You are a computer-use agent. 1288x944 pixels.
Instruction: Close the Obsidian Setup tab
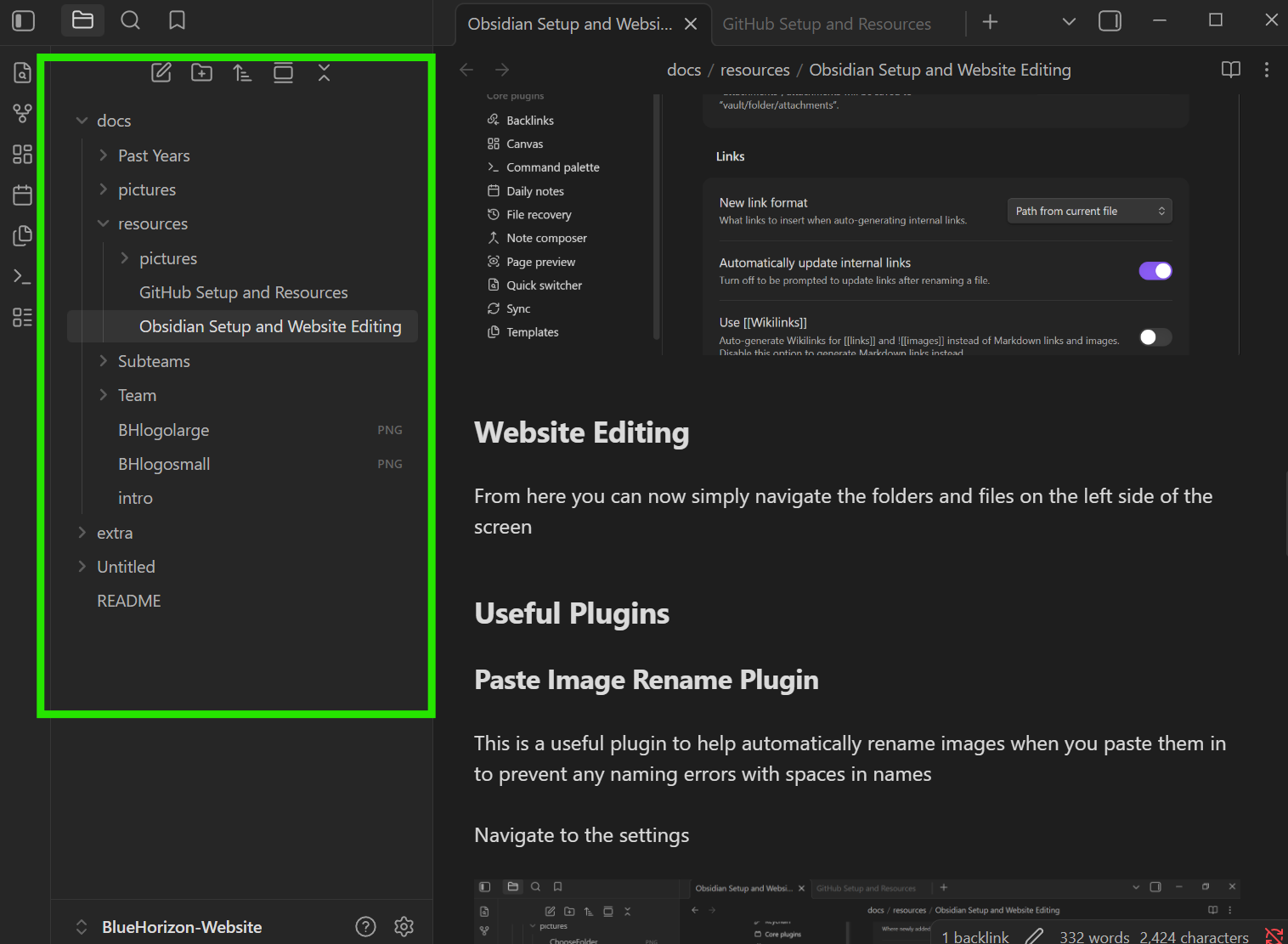692,24
